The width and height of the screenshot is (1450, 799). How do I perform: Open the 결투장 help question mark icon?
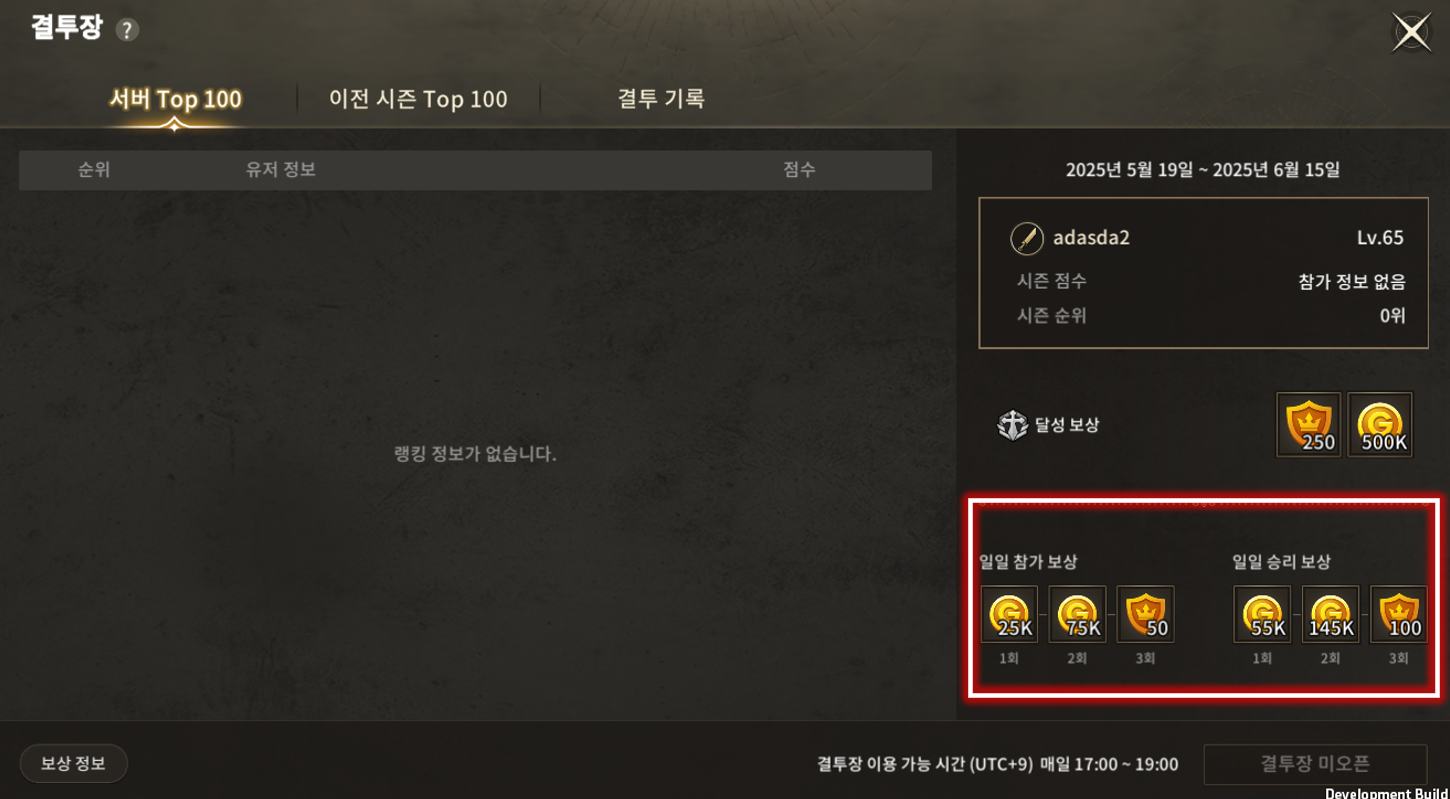126,30
